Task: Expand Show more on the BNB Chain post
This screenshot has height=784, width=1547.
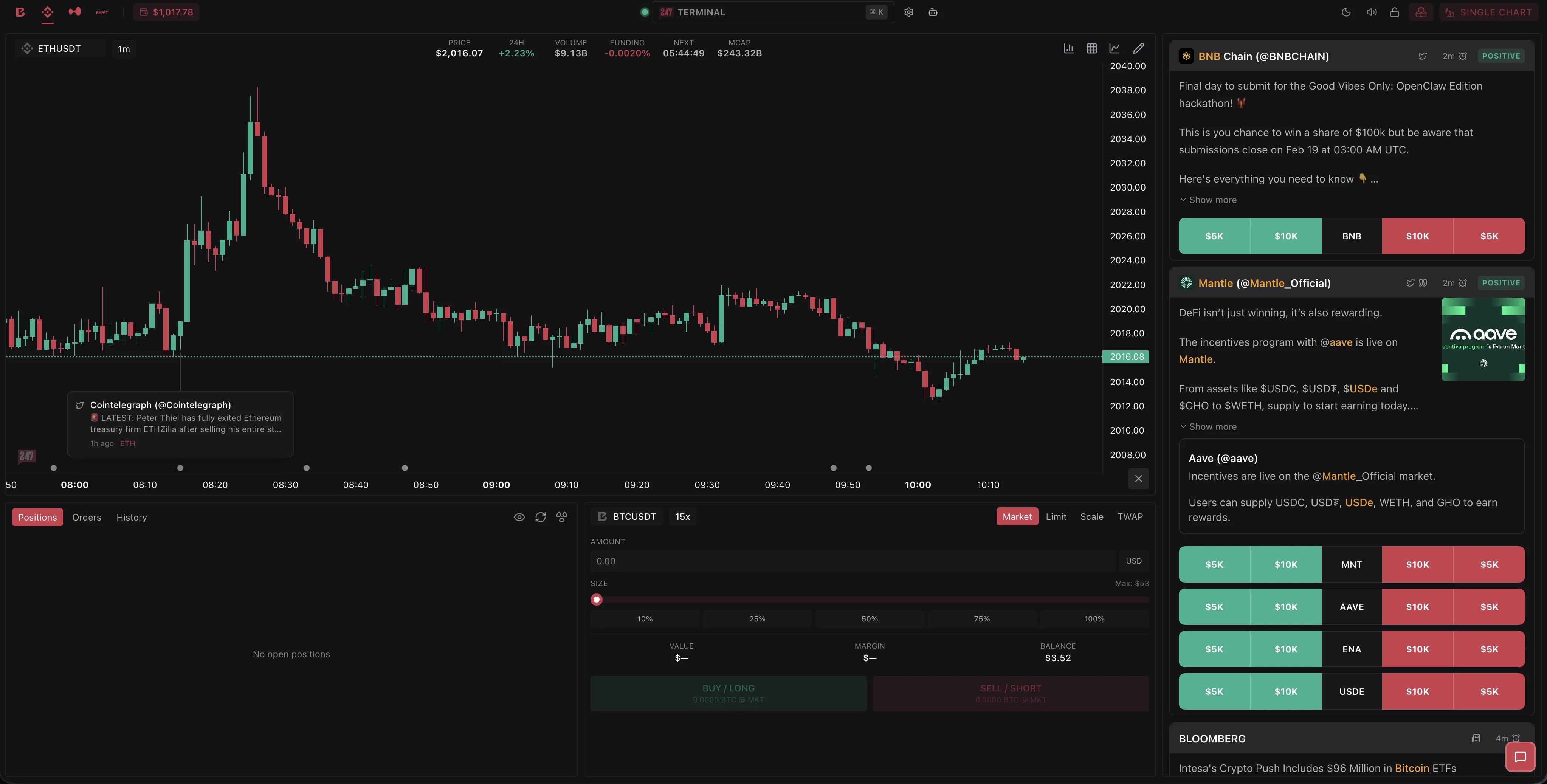Action: pos(1208,199)
